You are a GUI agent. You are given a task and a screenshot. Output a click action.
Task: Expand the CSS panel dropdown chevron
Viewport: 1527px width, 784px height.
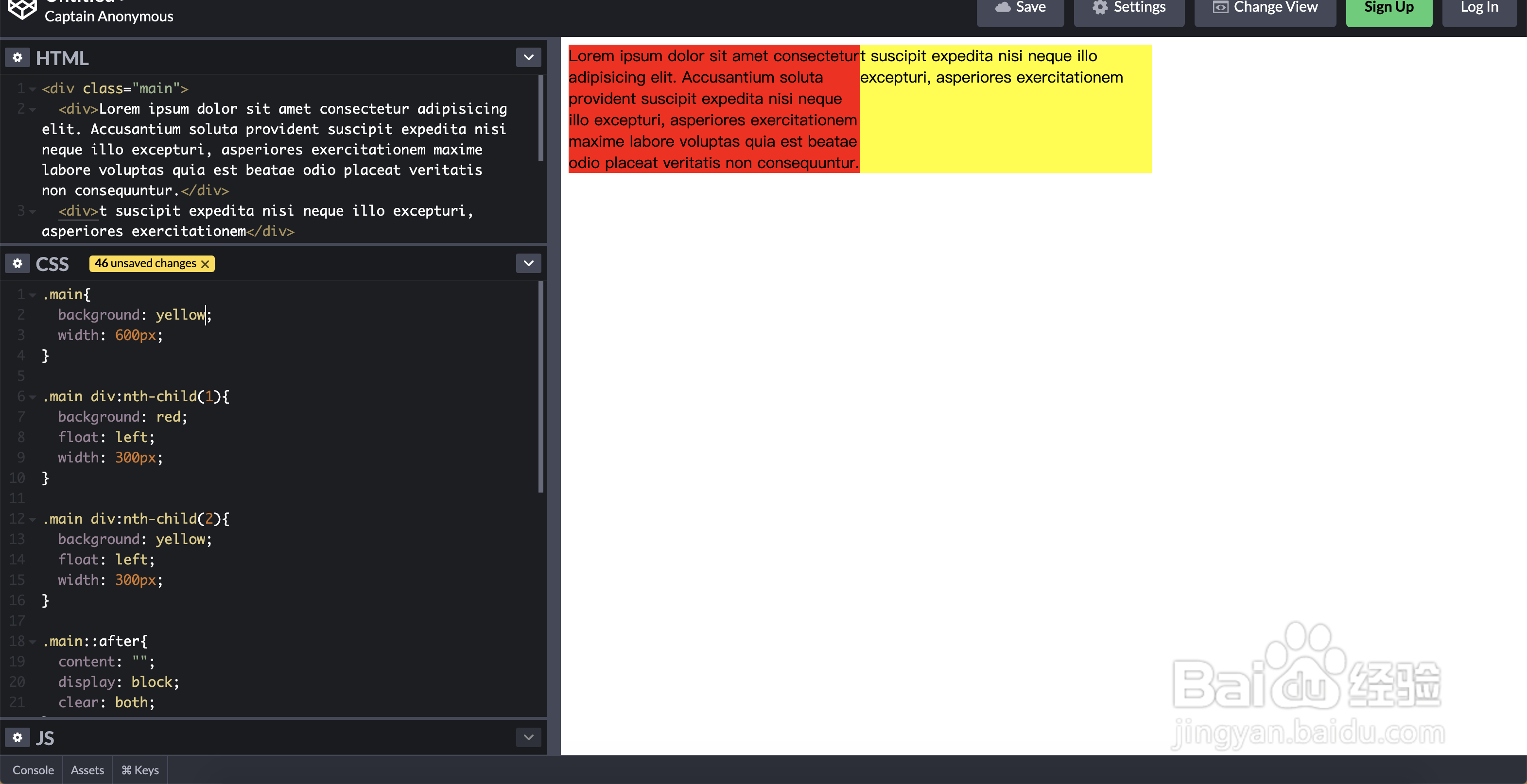pyautogui.click(x=528, y=263)
